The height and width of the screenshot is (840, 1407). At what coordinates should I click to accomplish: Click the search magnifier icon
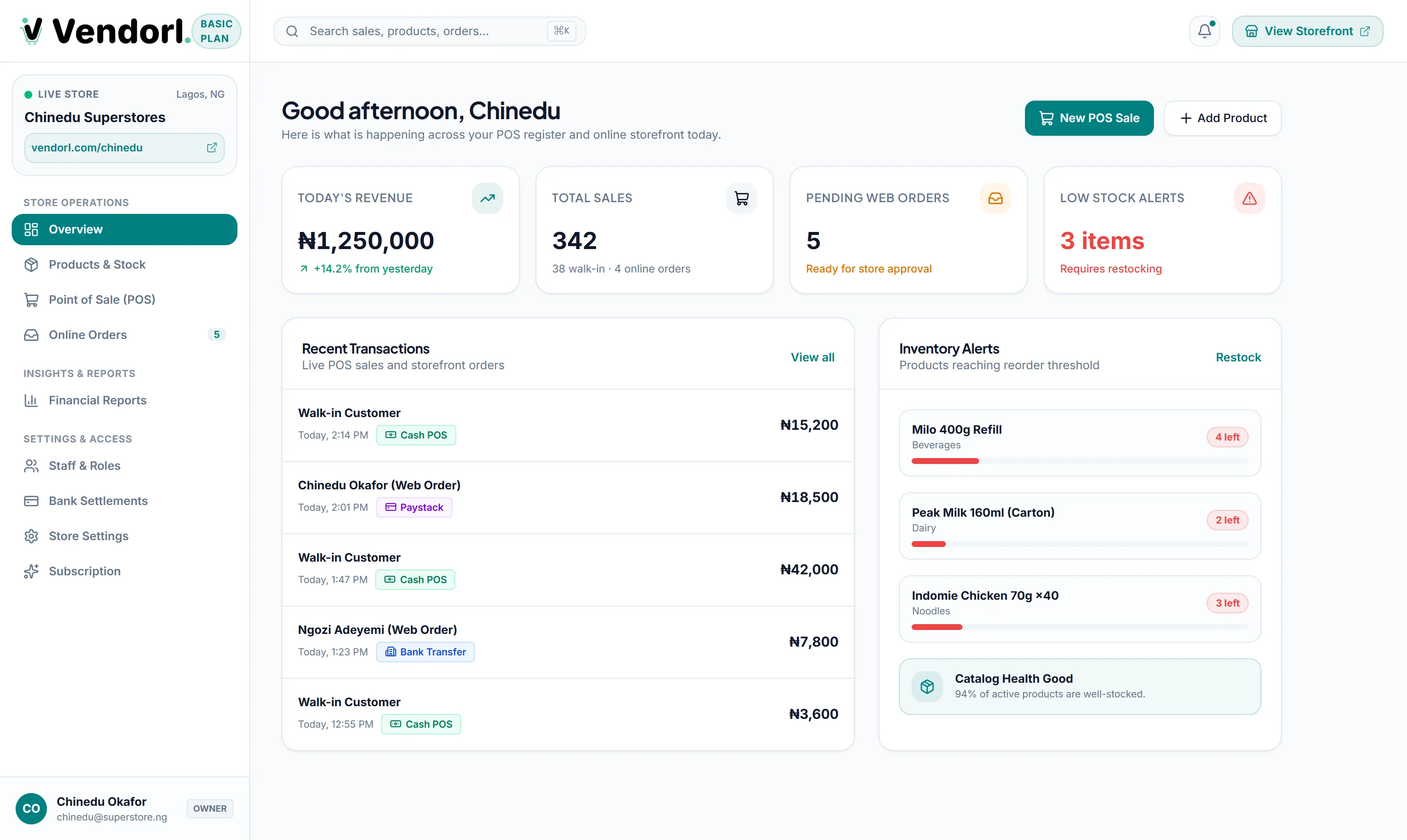[x=292, y=31]
